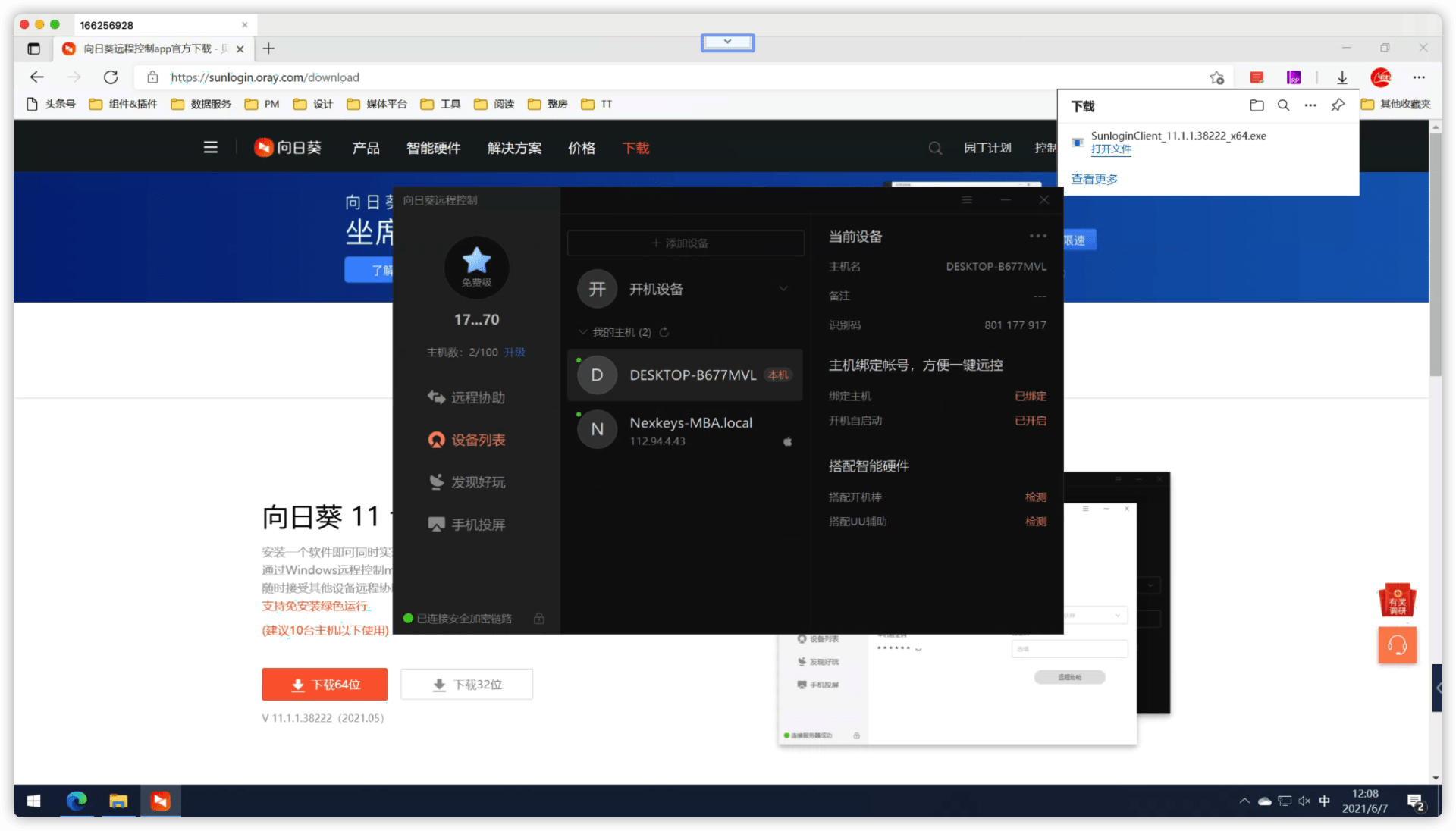Open the Windows notification center
The image size is (1456, 831).
pyautogui.click(x=1415, y=801)
